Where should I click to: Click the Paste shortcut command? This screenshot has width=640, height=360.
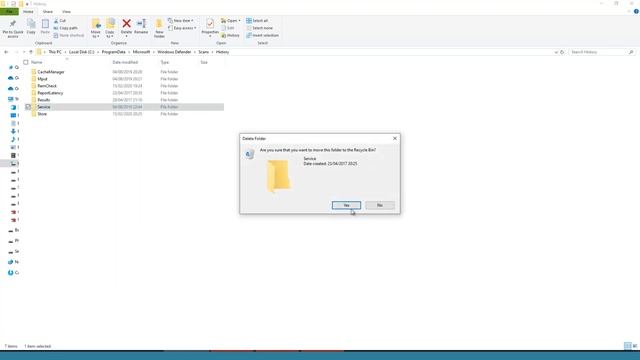(69, 36)
